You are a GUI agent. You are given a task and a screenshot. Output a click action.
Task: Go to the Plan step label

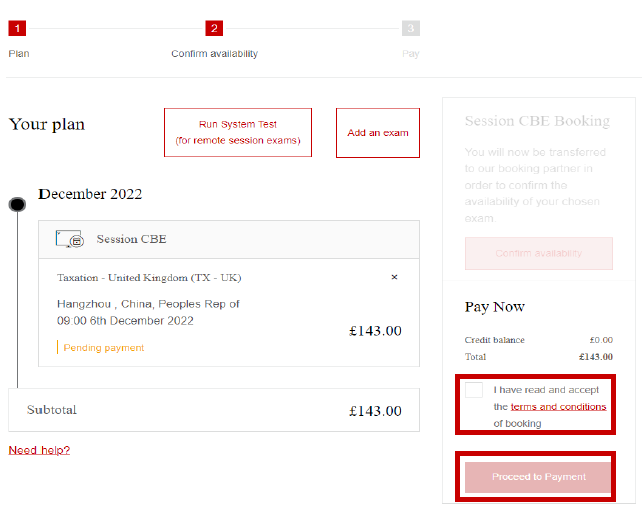point(19,53)
